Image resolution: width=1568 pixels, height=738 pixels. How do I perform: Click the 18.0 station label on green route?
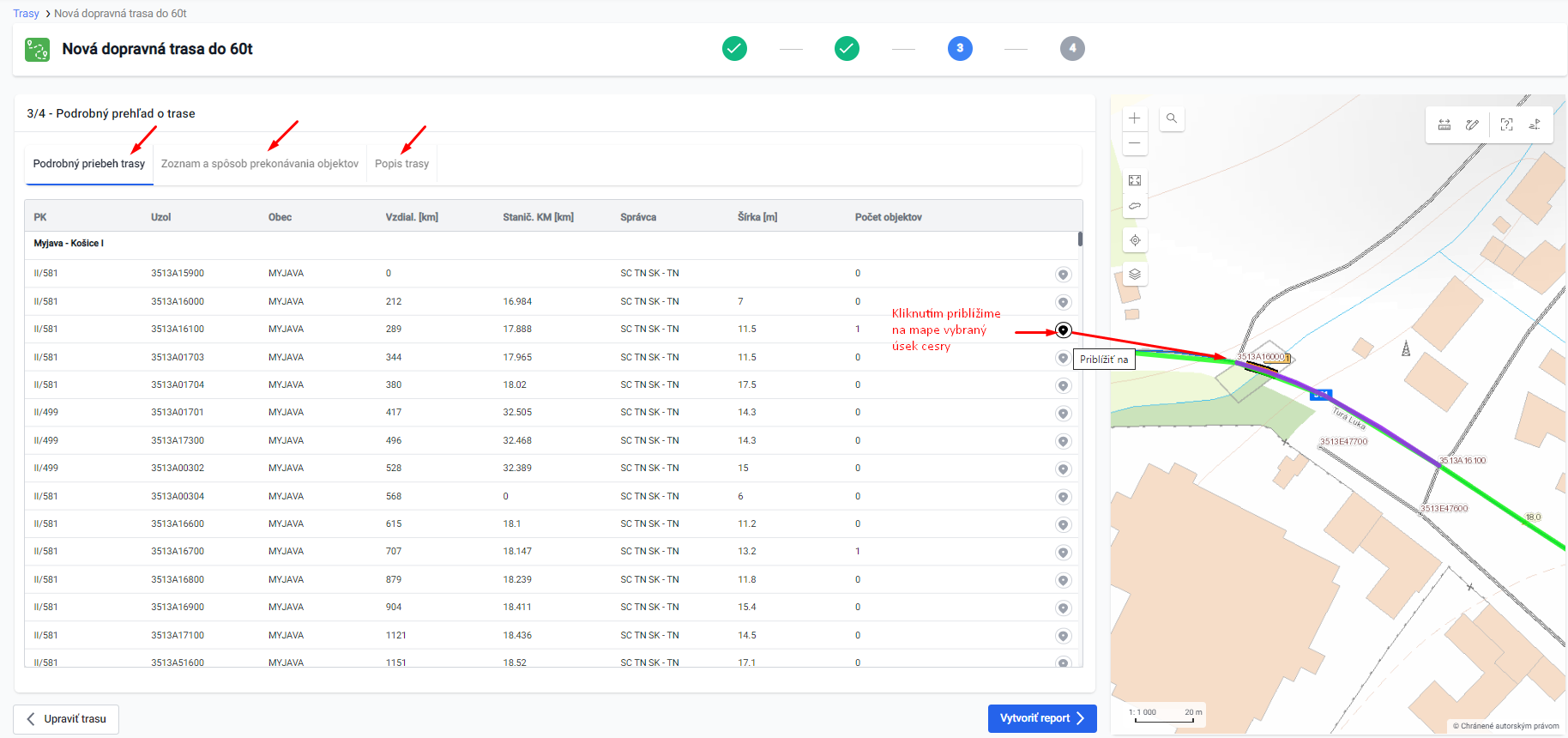1534,517
